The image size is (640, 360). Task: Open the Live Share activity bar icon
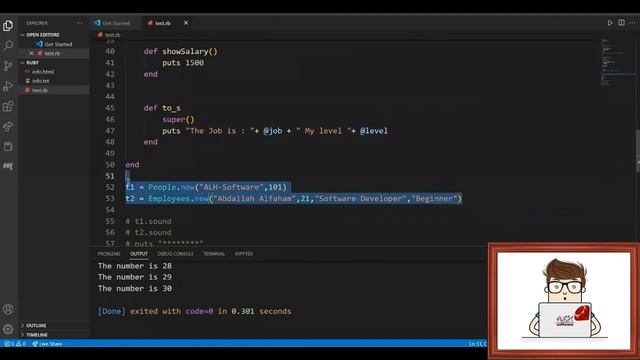point(8,127)
